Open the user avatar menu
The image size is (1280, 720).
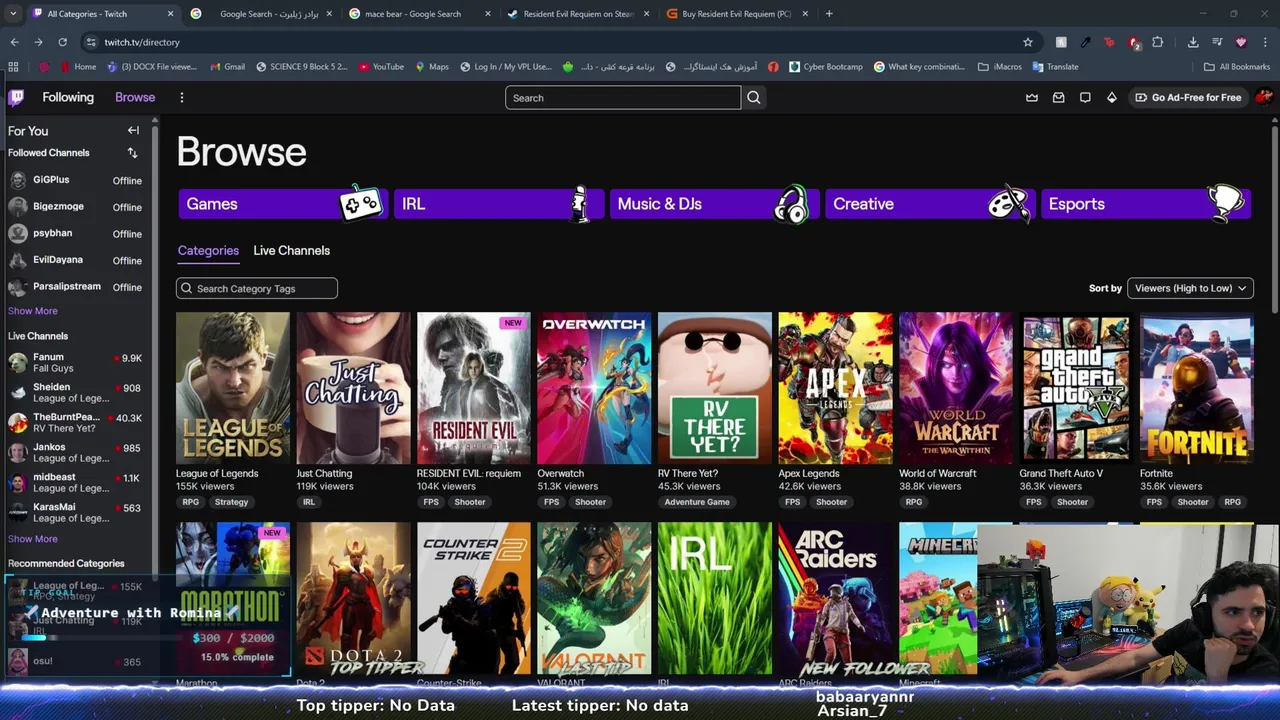pyautogui.click(x=1264, y=97)
